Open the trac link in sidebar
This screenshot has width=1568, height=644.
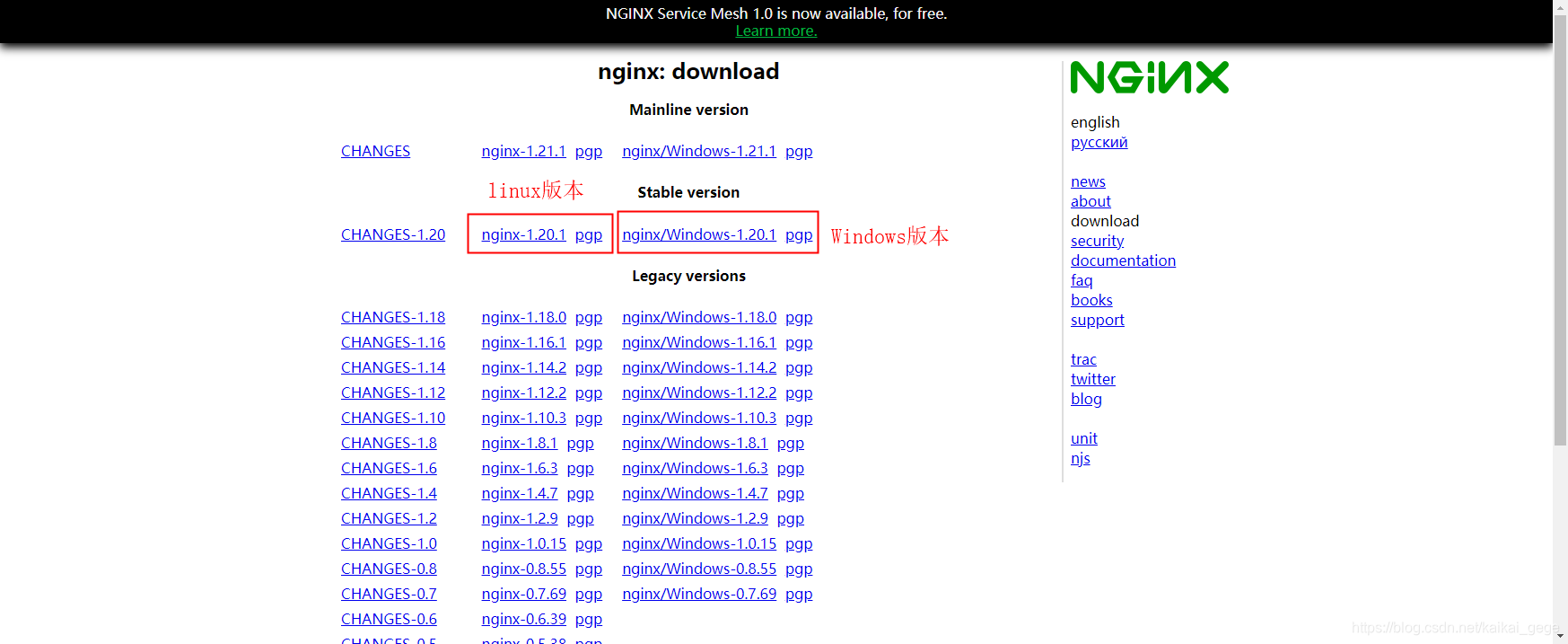pyautogui.click(x=1083, y=359)
